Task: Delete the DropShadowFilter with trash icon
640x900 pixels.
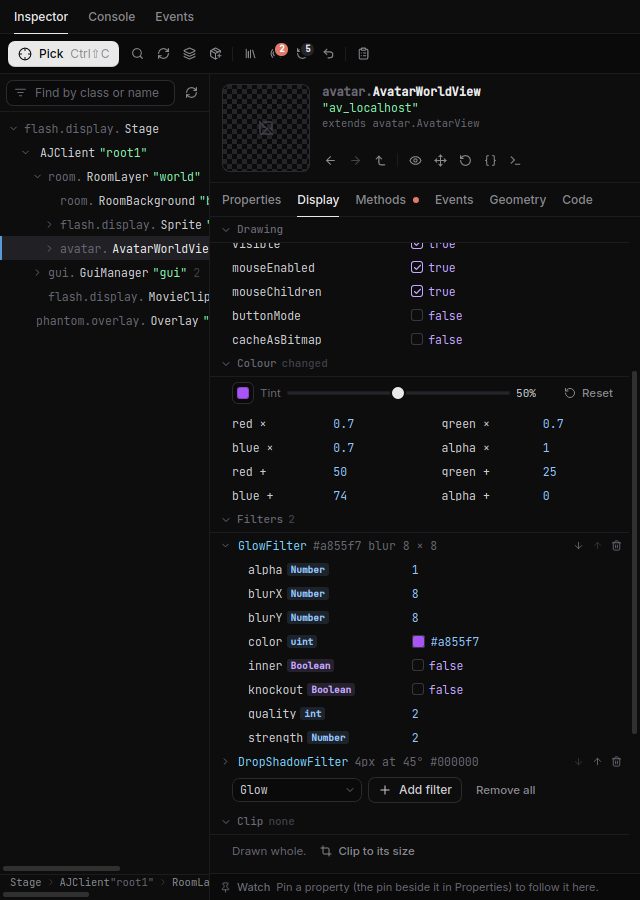Action: click(616, 762)
